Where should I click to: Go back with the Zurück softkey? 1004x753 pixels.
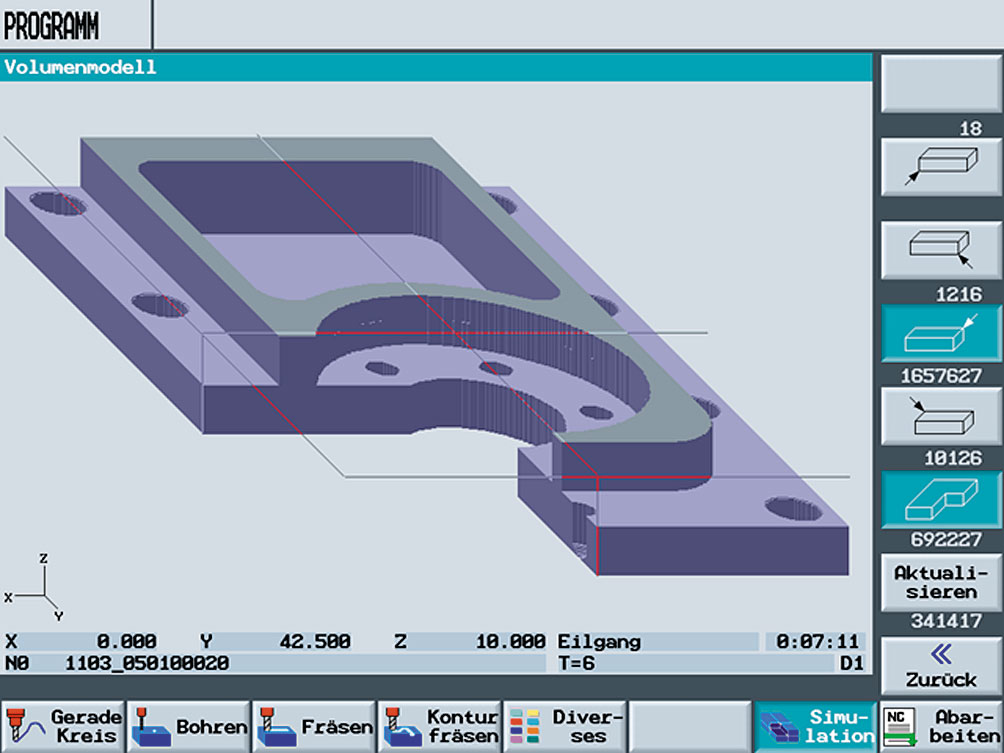[941, 665]
